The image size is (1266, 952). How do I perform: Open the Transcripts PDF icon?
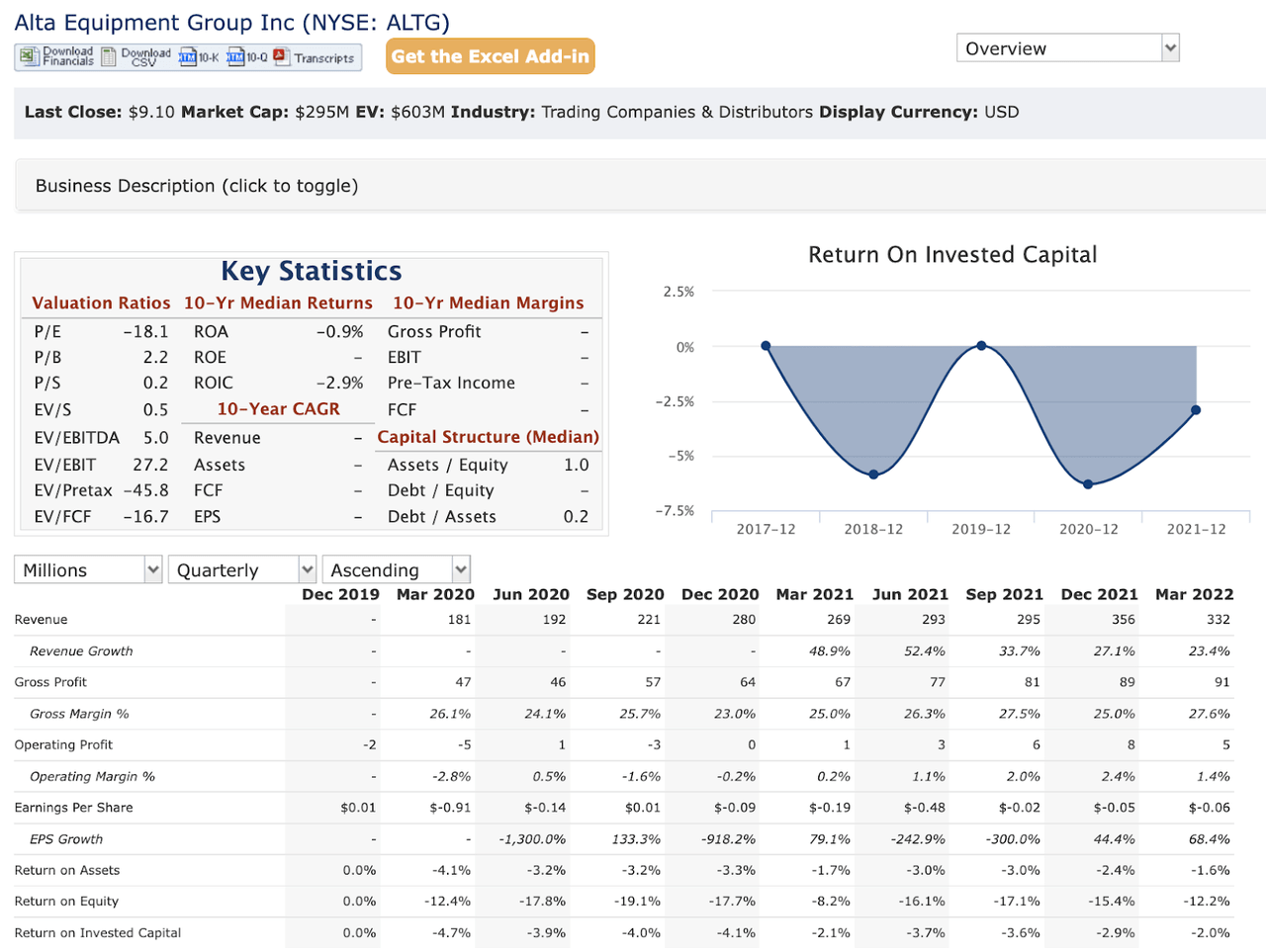pyautogui.click(x=281, y=56)
